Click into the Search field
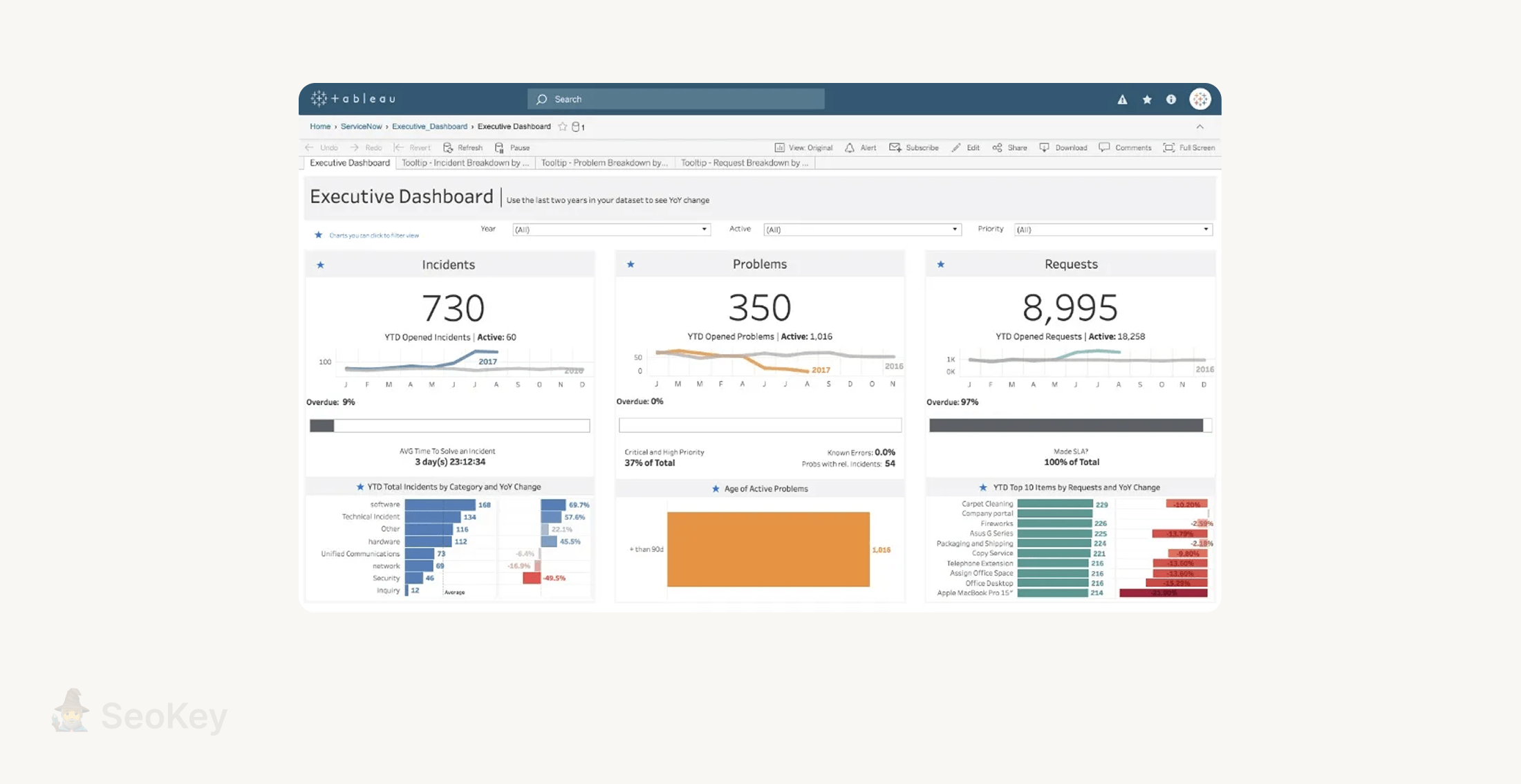The image size is (1521, 784). pos(676,100)
